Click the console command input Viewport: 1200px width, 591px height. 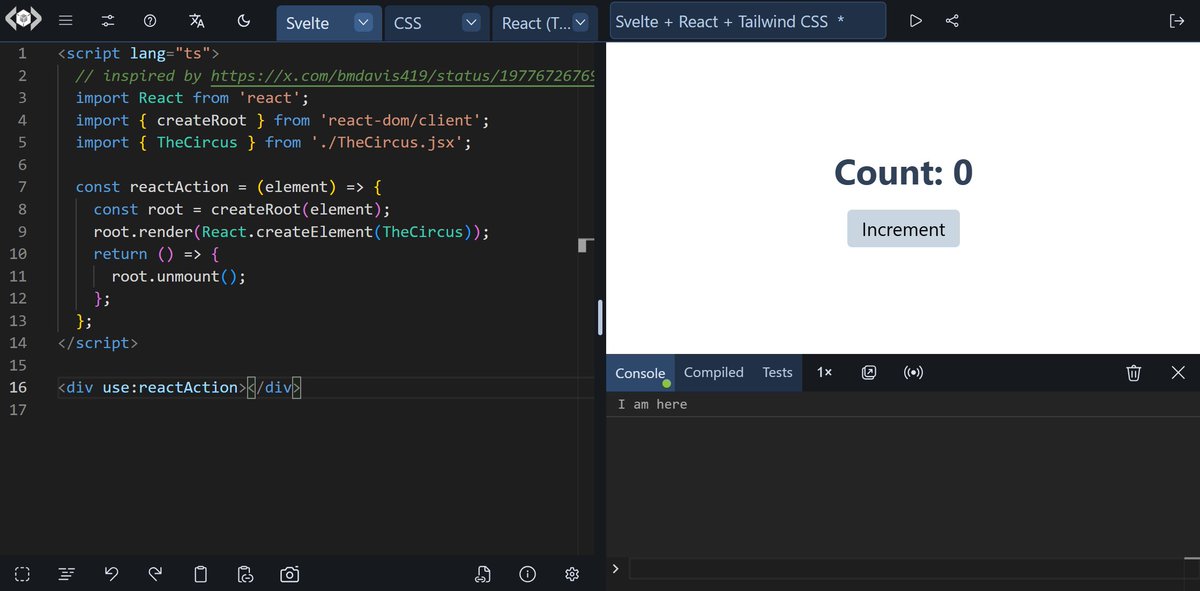click(906, 568)
